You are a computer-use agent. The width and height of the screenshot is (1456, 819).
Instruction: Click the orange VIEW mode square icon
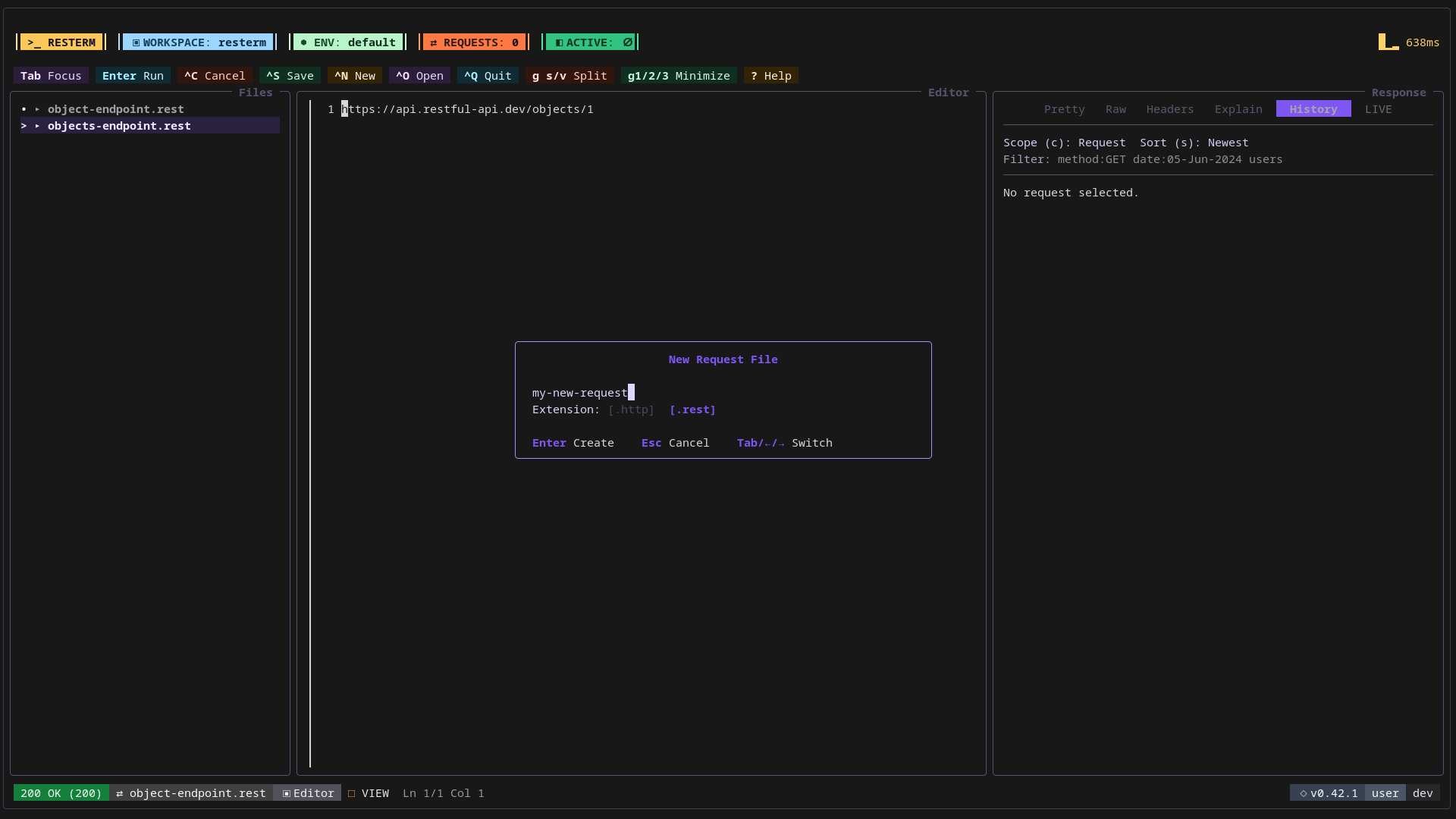coord(352,793)
